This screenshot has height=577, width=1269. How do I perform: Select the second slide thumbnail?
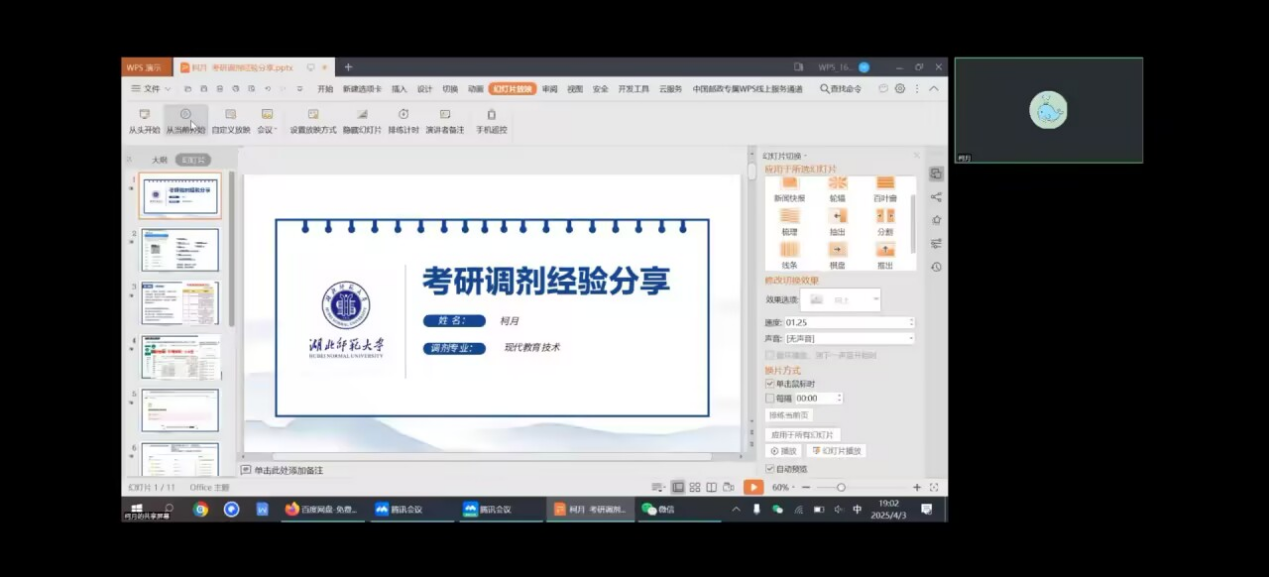pyautogui.click(x=180, y=249)
